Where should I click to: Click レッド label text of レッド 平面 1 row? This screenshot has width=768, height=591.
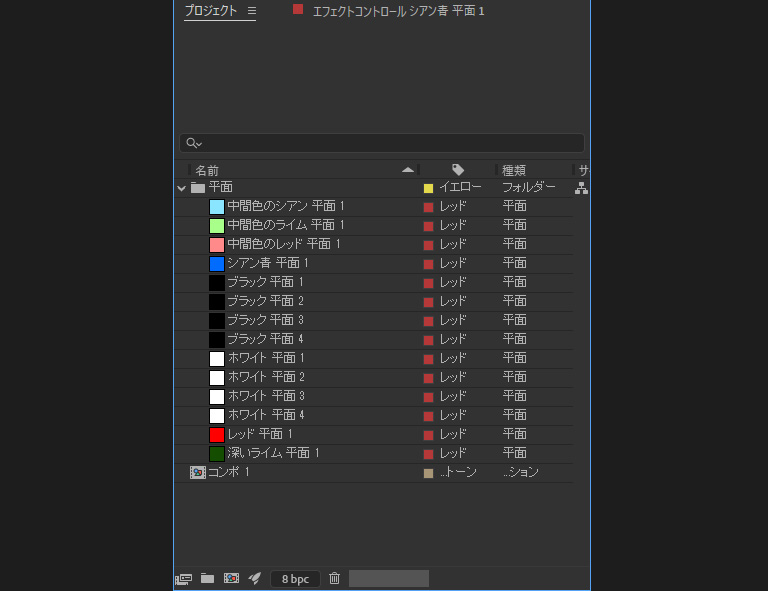point(453,434)
